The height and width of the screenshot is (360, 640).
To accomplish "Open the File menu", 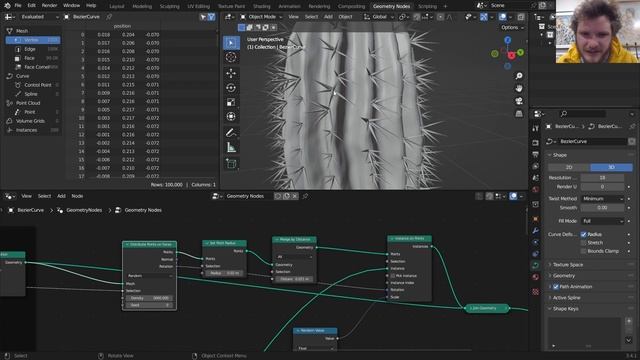I will 18,6.
